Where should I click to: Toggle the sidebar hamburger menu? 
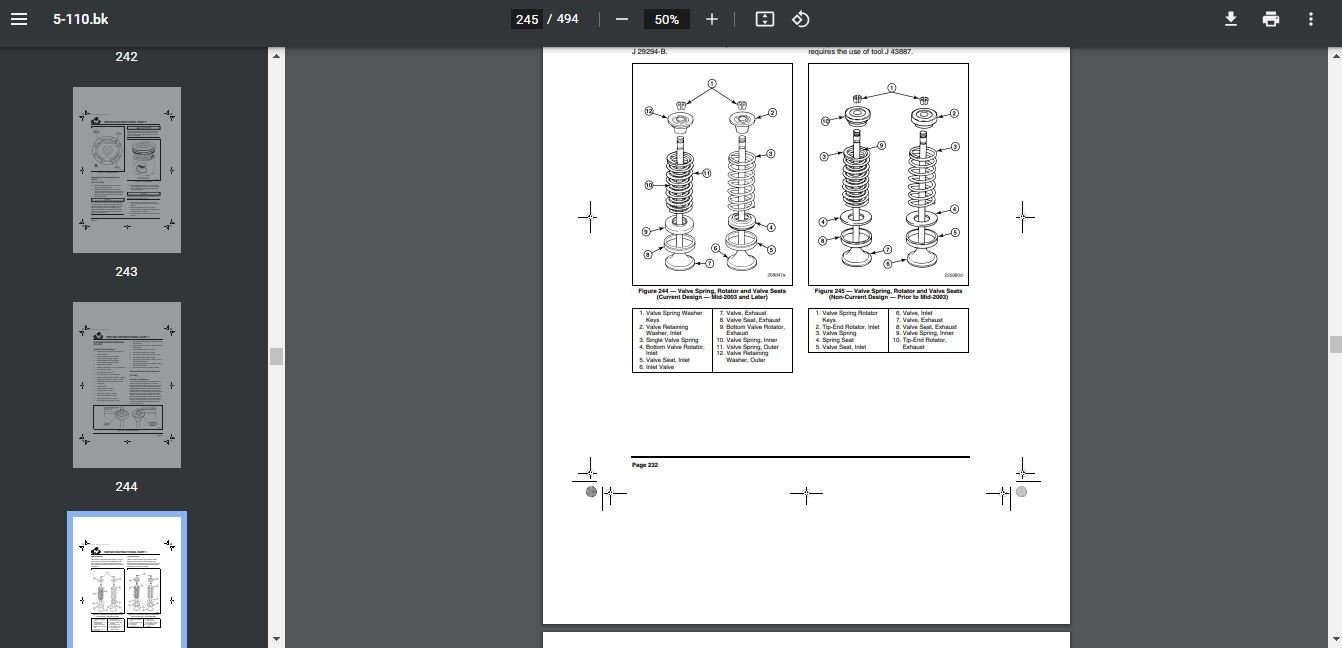19,19
